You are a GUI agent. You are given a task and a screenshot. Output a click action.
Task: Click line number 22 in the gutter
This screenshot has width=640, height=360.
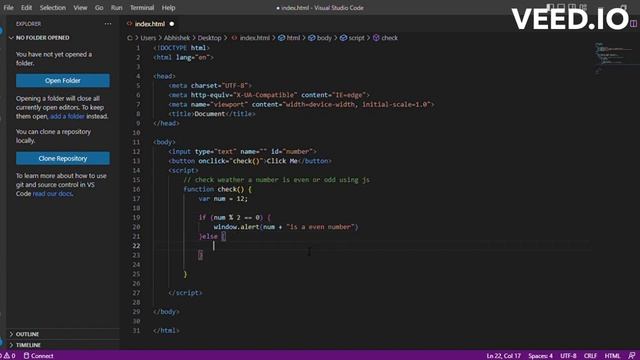(x=136, y=246)
